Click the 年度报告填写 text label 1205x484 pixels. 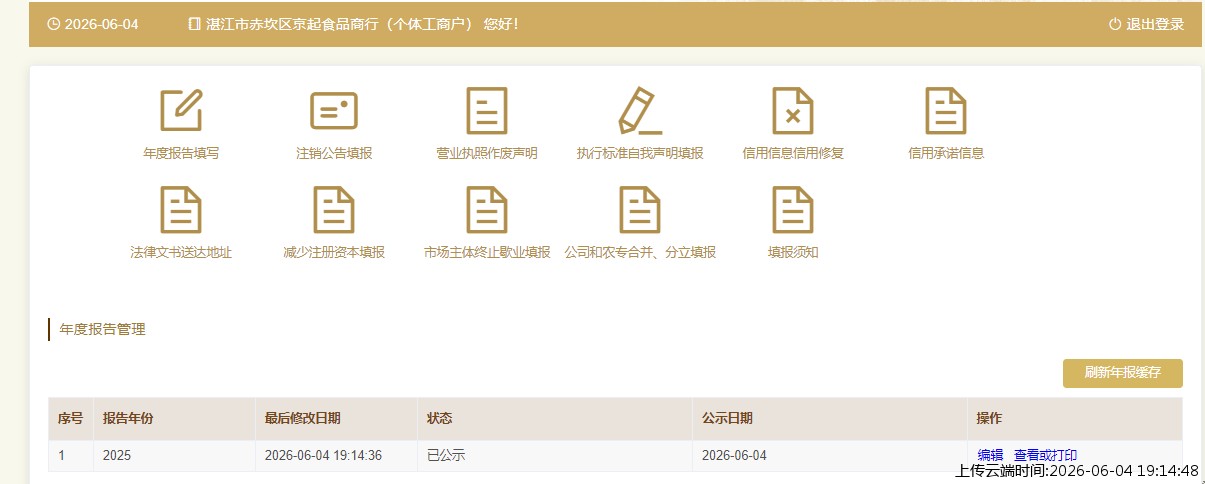click(181, 153)
